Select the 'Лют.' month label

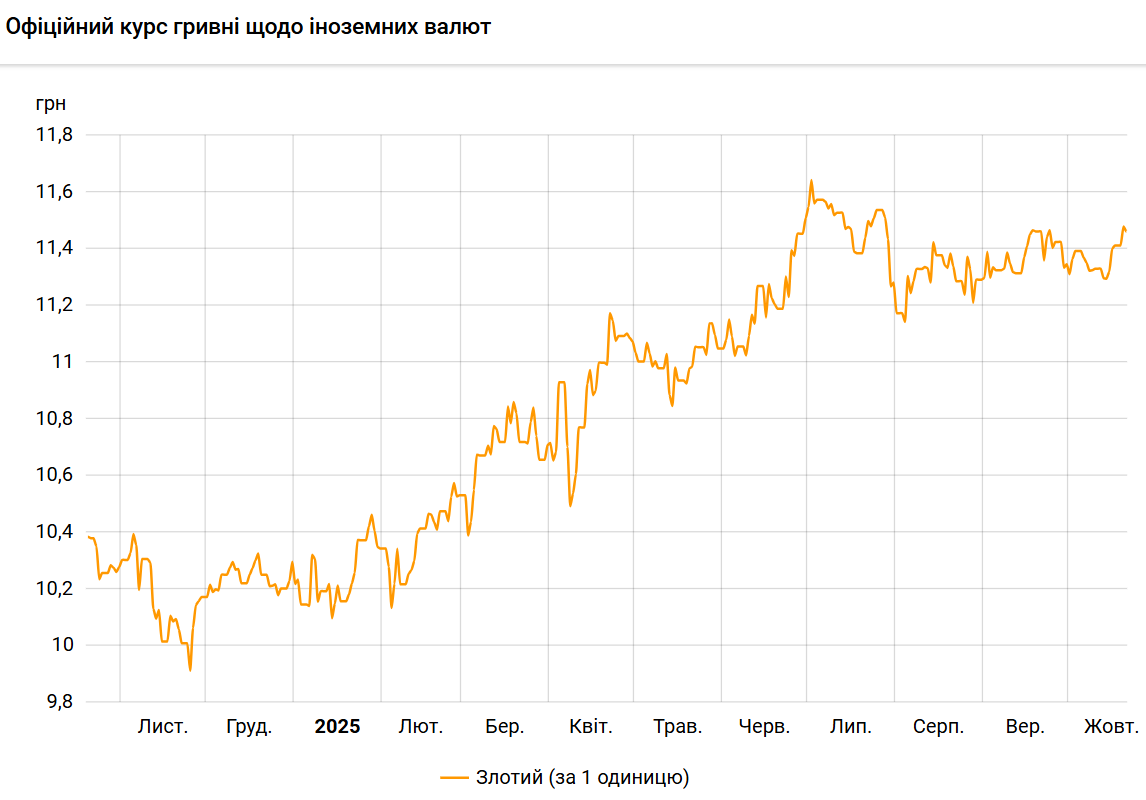pos(420,727)
